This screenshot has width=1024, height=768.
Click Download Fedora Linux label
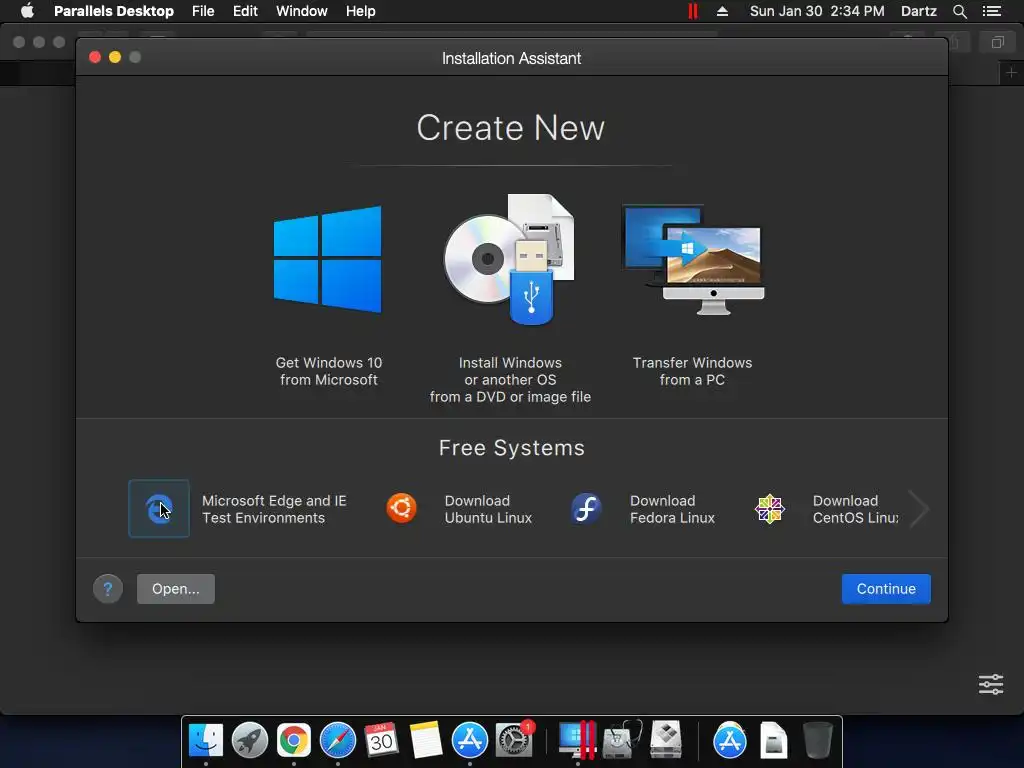[x=672, y=509]
